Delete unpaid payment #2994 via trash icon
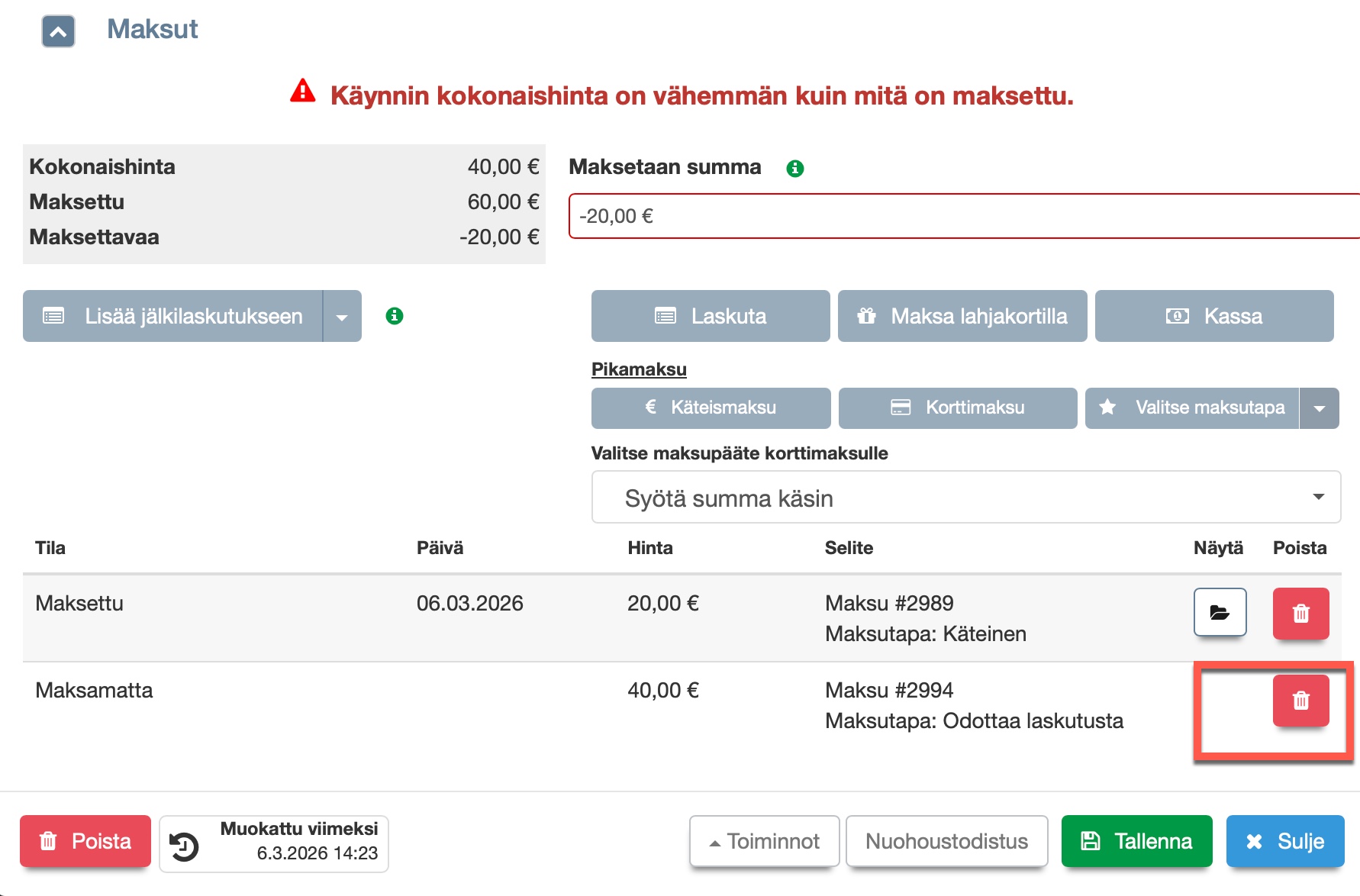Screen dimensions: 1360x896 coord(1300,700)
